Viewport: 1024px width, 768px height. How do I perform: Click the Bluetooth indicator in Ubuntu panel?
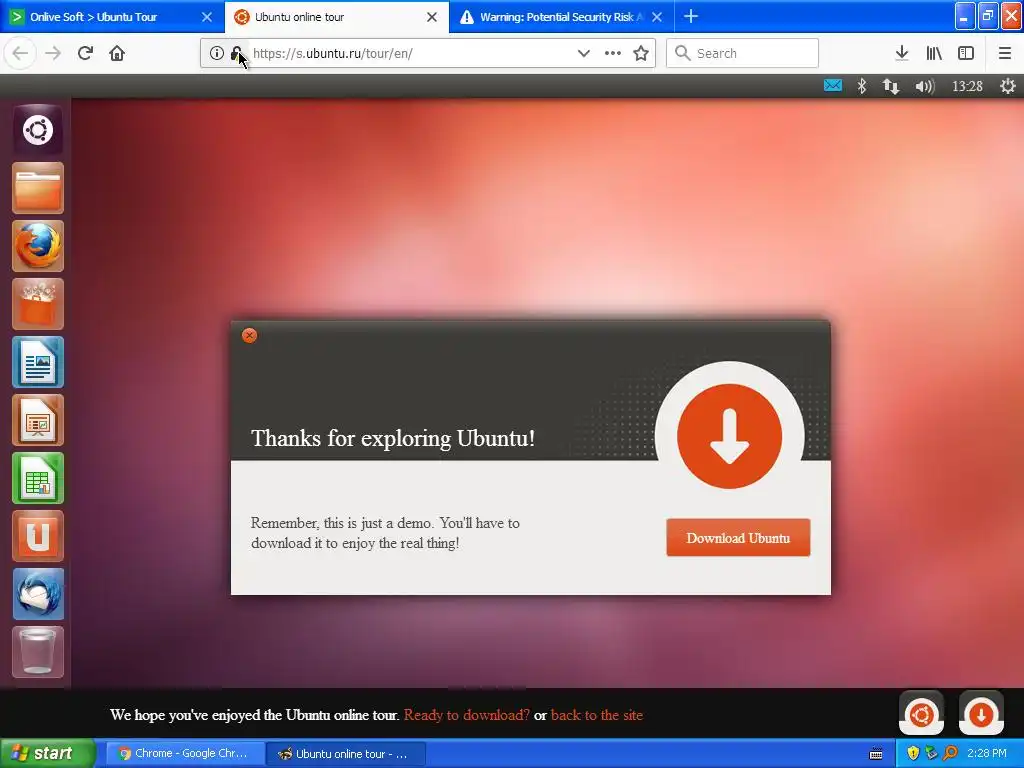pos(861,86)
